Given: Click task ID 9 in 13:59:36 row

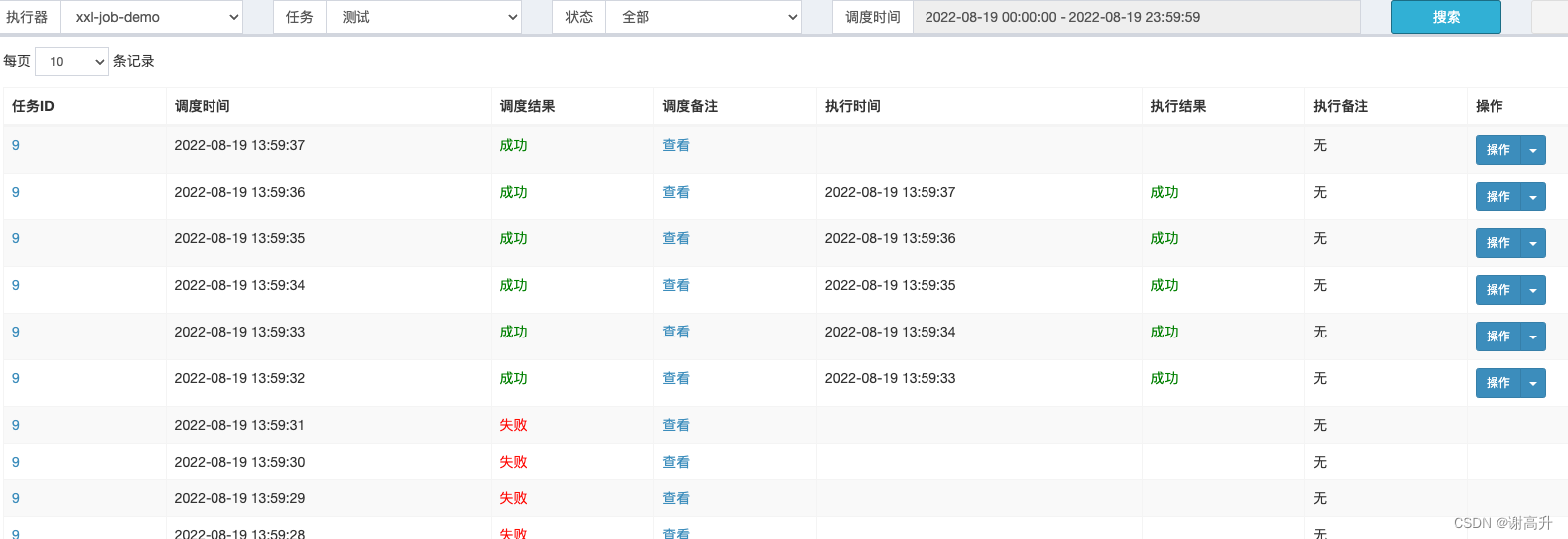Looking at the screenshot, I should [x=16, y=192].
